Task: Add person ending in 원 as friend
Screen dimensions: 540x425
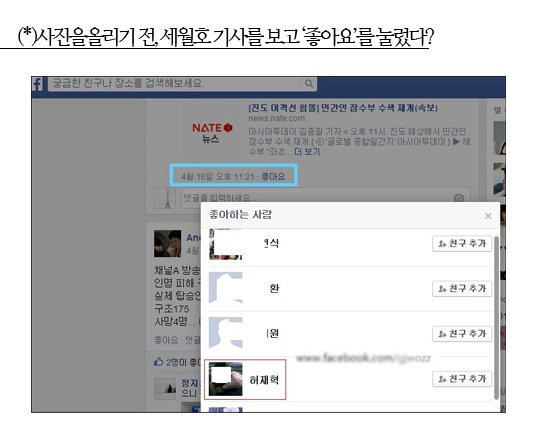Action: [x=462, y=334]
